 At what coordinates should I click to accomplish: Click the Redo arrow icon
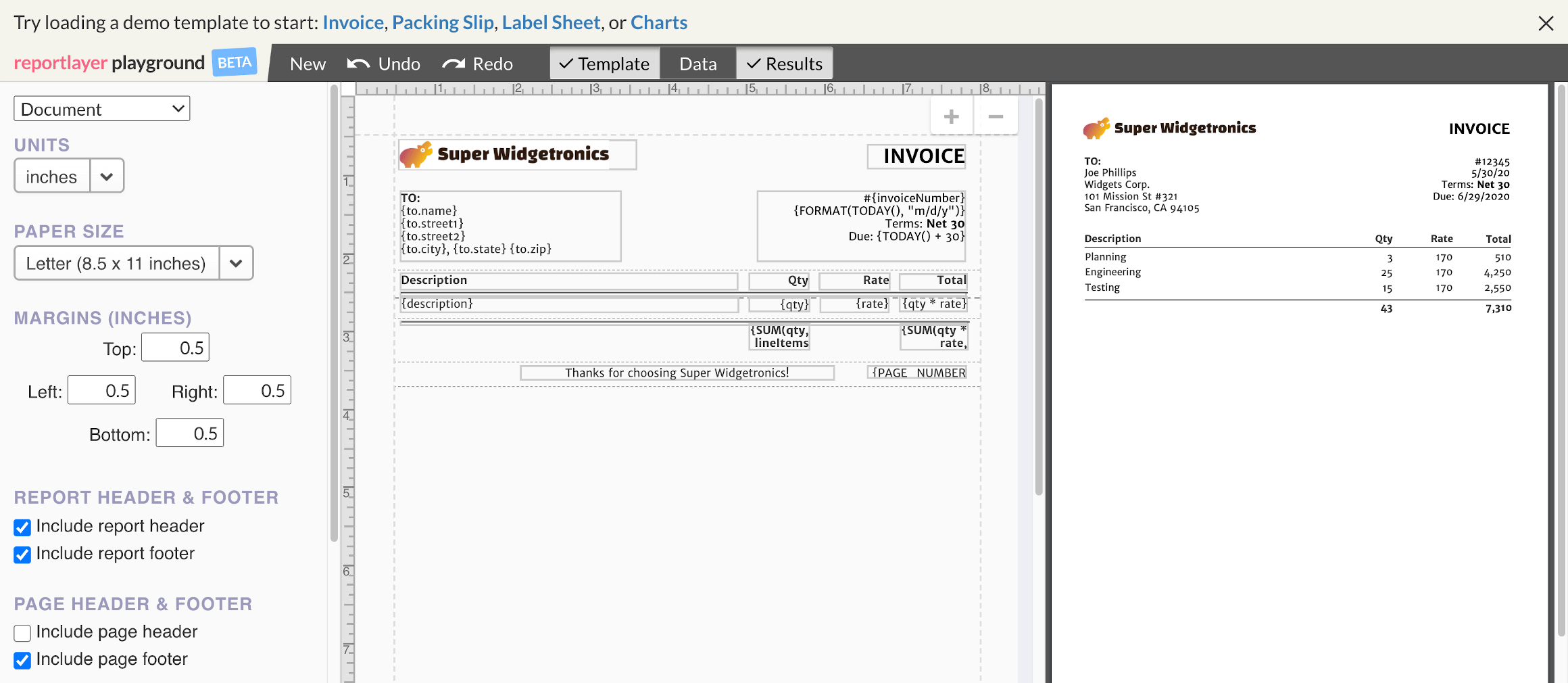[454, 64]
